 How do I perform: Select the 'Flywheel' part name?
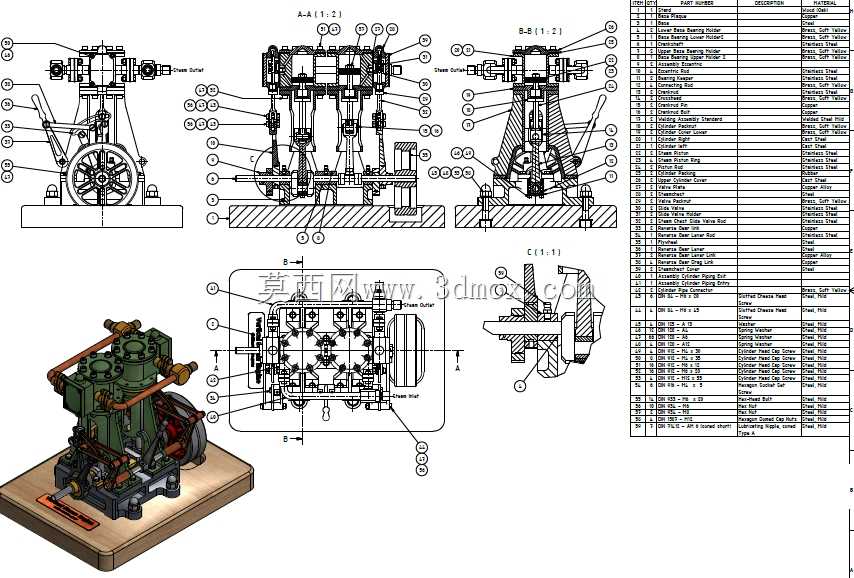[668, 242]
